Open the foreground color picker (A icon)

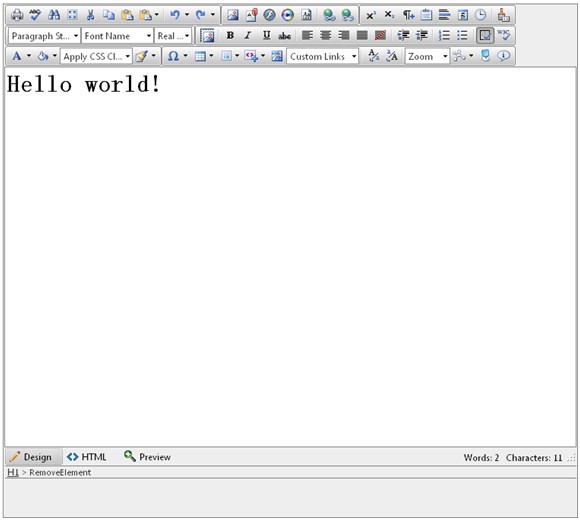17,56
